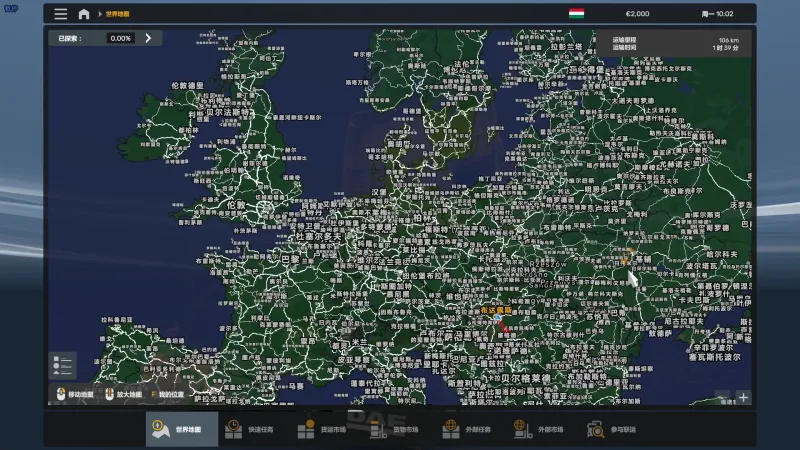800x450 pixels.
Task: Click the orange destination marker near 基辅
Action: [x=627, y=256]
